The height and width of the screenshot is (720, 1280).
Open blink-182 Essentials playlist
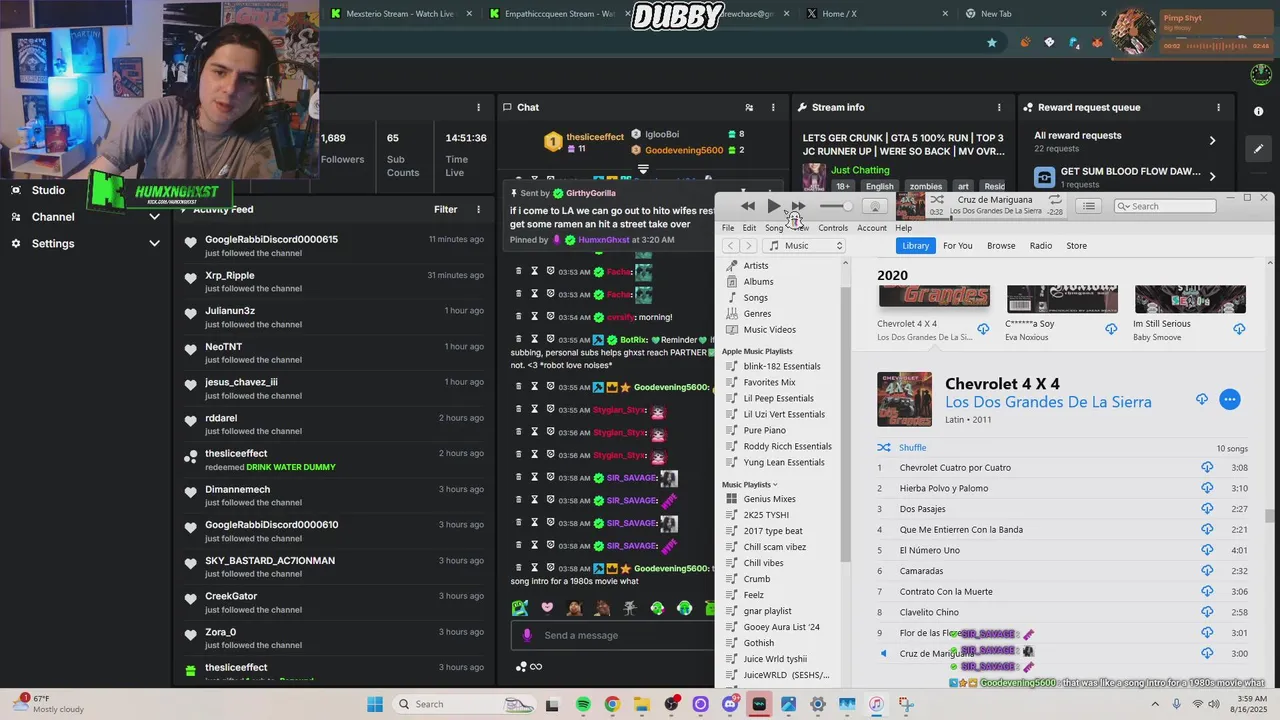point(781,367)
